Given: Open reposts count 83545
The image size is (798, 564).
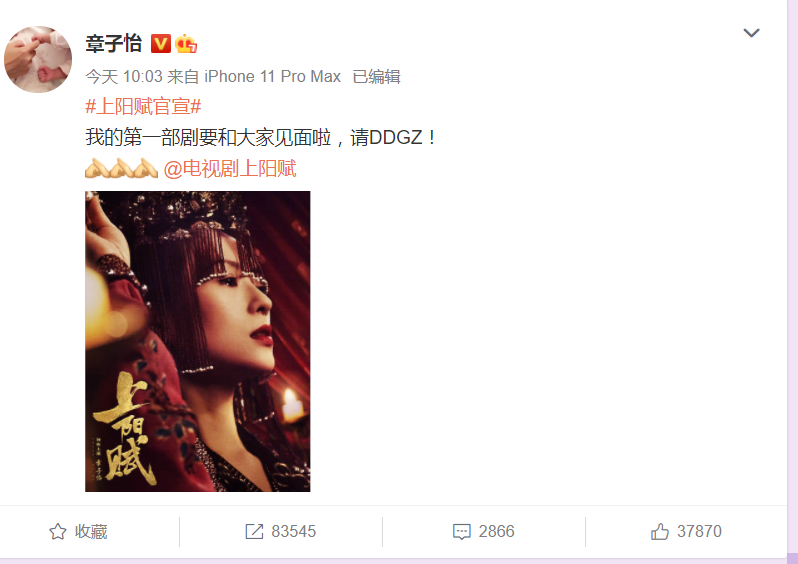Looking at the screenshot, I should pyautogui.click(x=294, y=531).
